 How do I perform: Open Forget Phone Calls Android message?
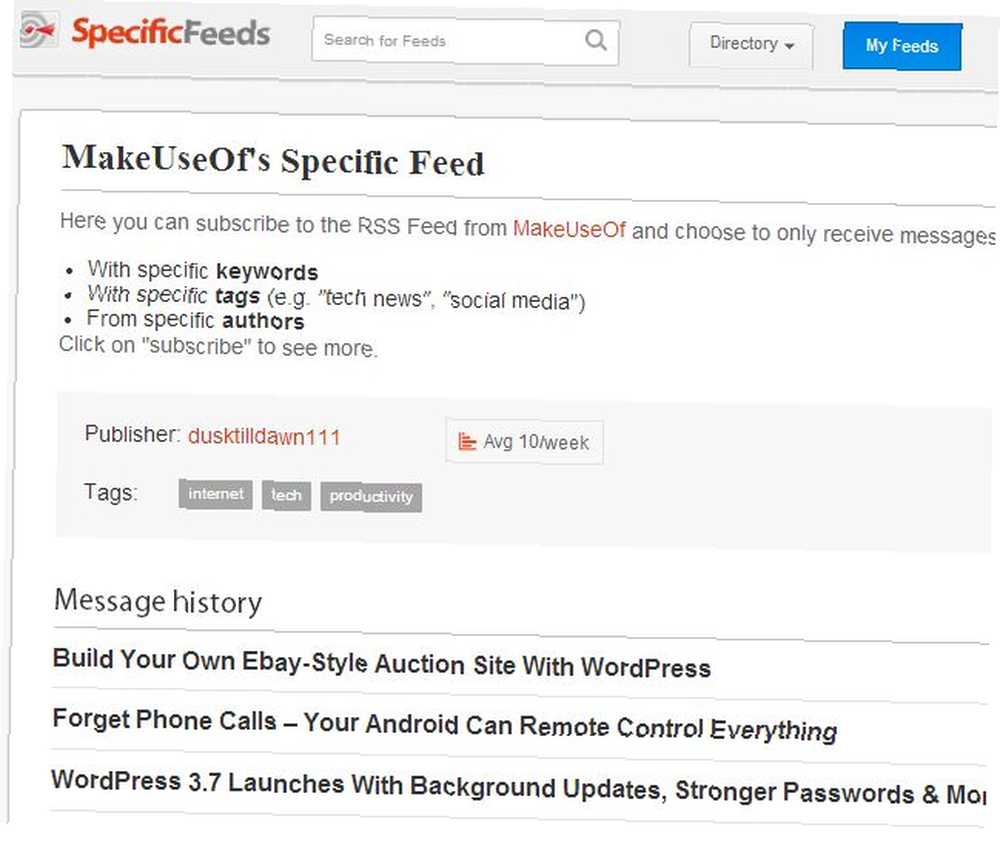click(x=445, y=725)
